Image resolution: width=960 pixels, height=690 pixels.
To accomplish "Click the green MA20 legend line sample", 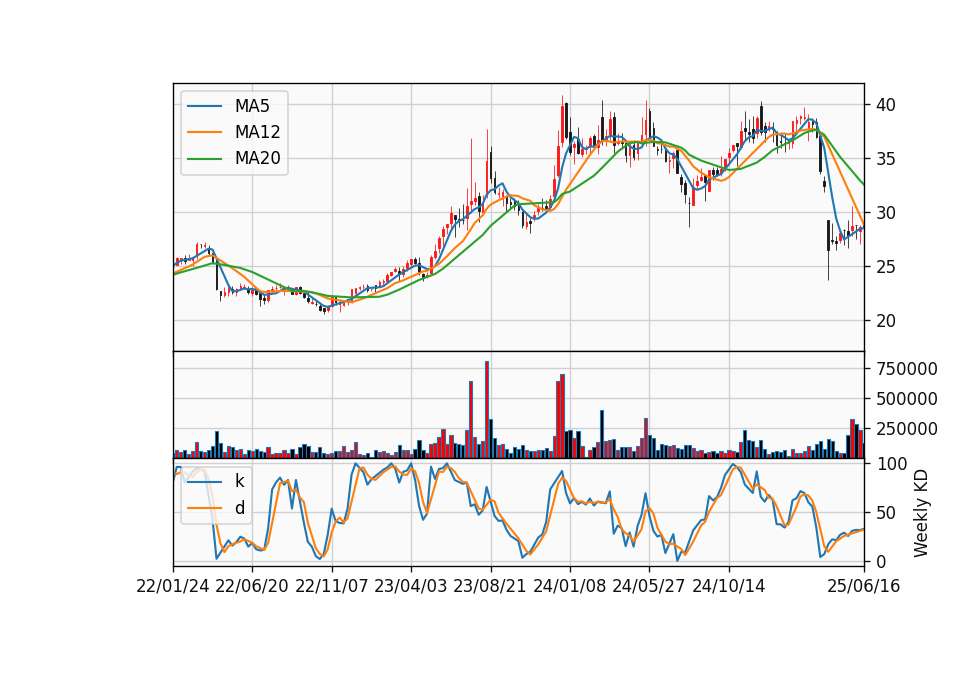I will [x=204, y=159].
